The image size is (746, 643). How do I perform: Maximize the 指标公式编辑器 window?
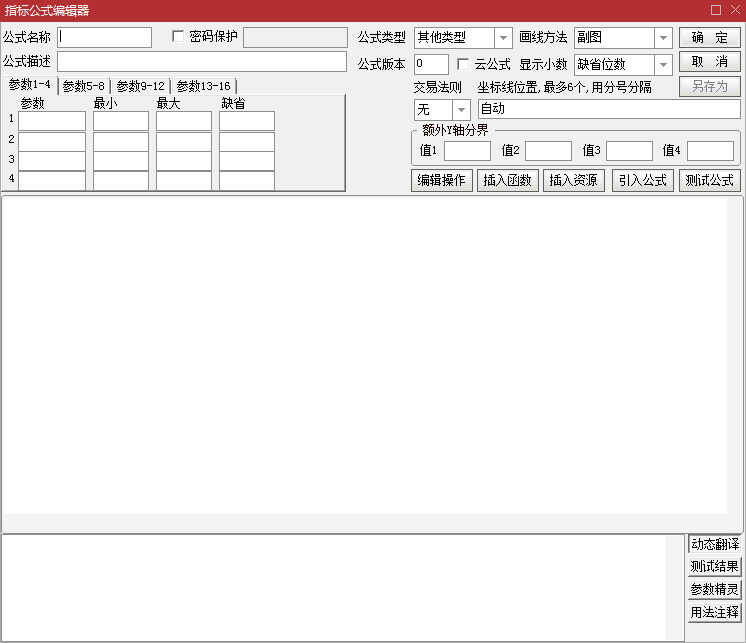click(716, 10)
